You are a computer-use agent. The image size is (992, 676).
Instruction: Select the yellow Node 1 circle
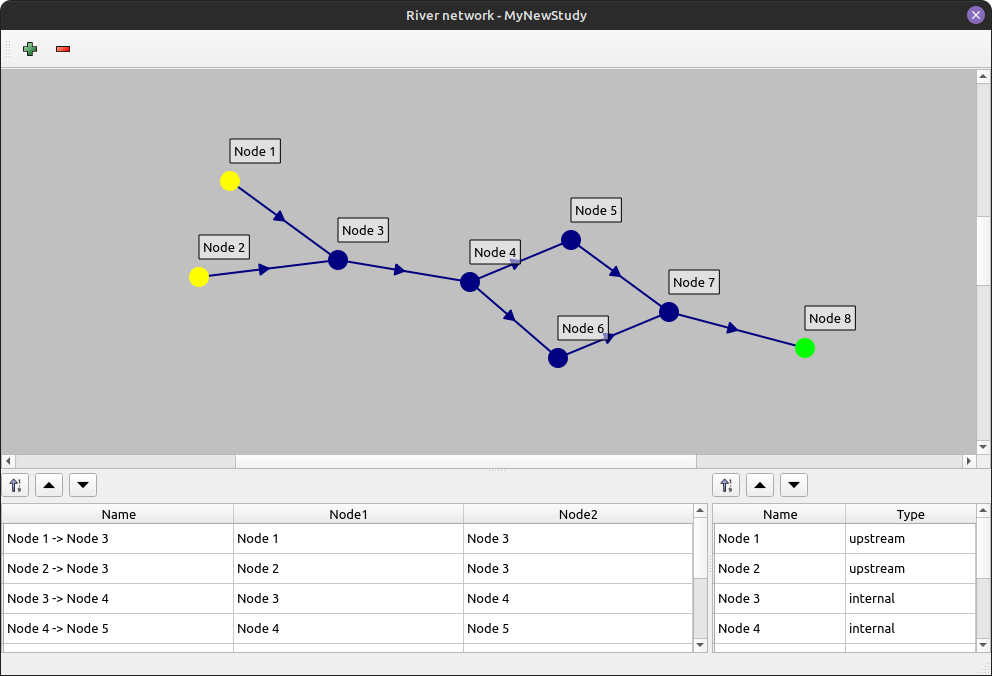pos(230,181)
